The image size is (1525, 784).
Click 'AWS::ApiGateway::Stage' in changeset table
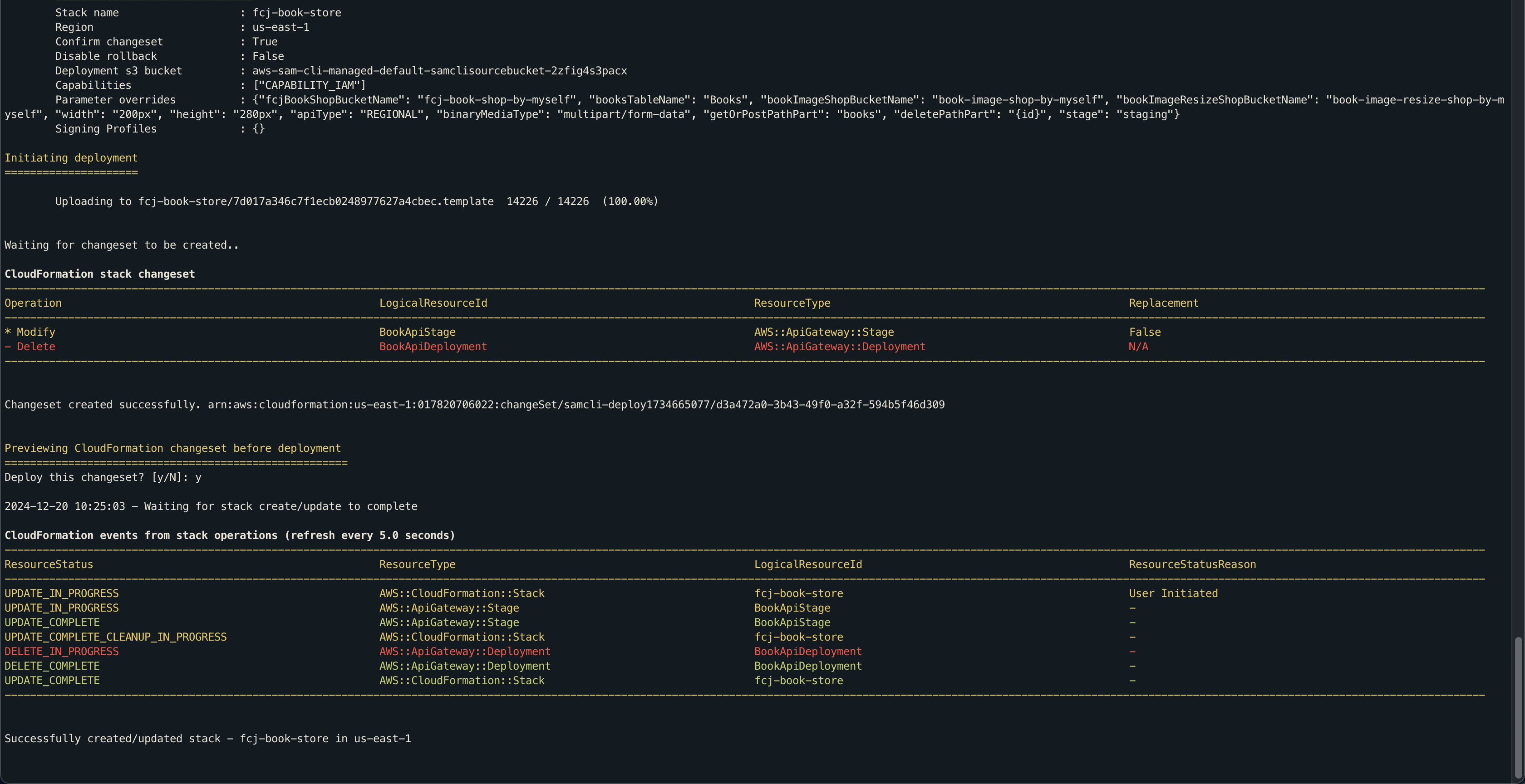coord(824,332)
